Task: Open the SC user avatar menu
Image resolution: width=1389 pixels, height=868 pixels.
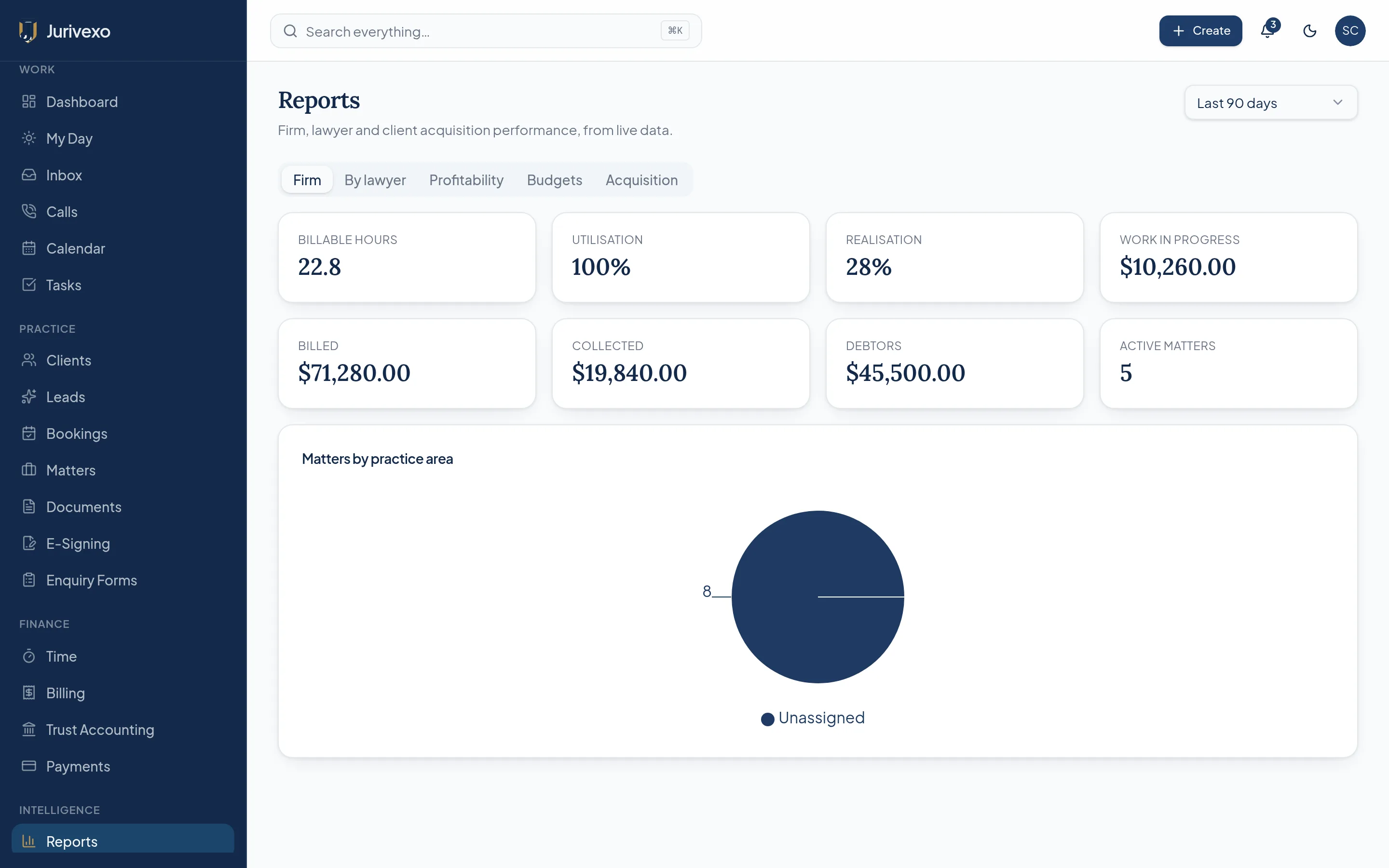Action: coord(1350,31)
